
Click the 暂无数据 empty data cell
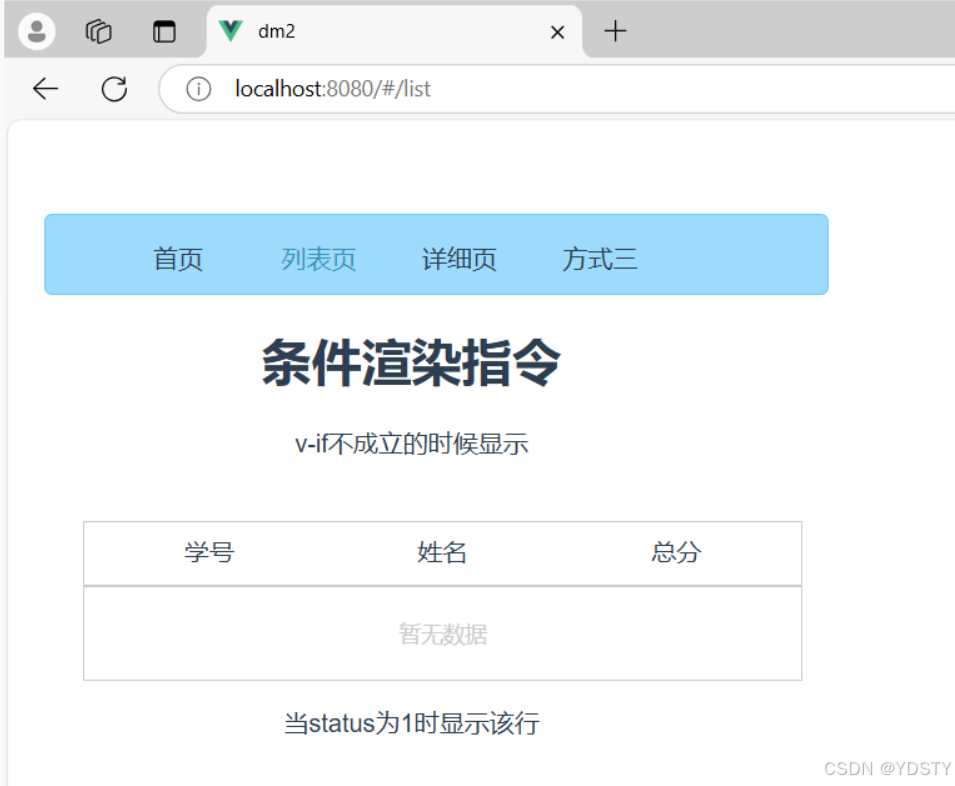point(441,634)
